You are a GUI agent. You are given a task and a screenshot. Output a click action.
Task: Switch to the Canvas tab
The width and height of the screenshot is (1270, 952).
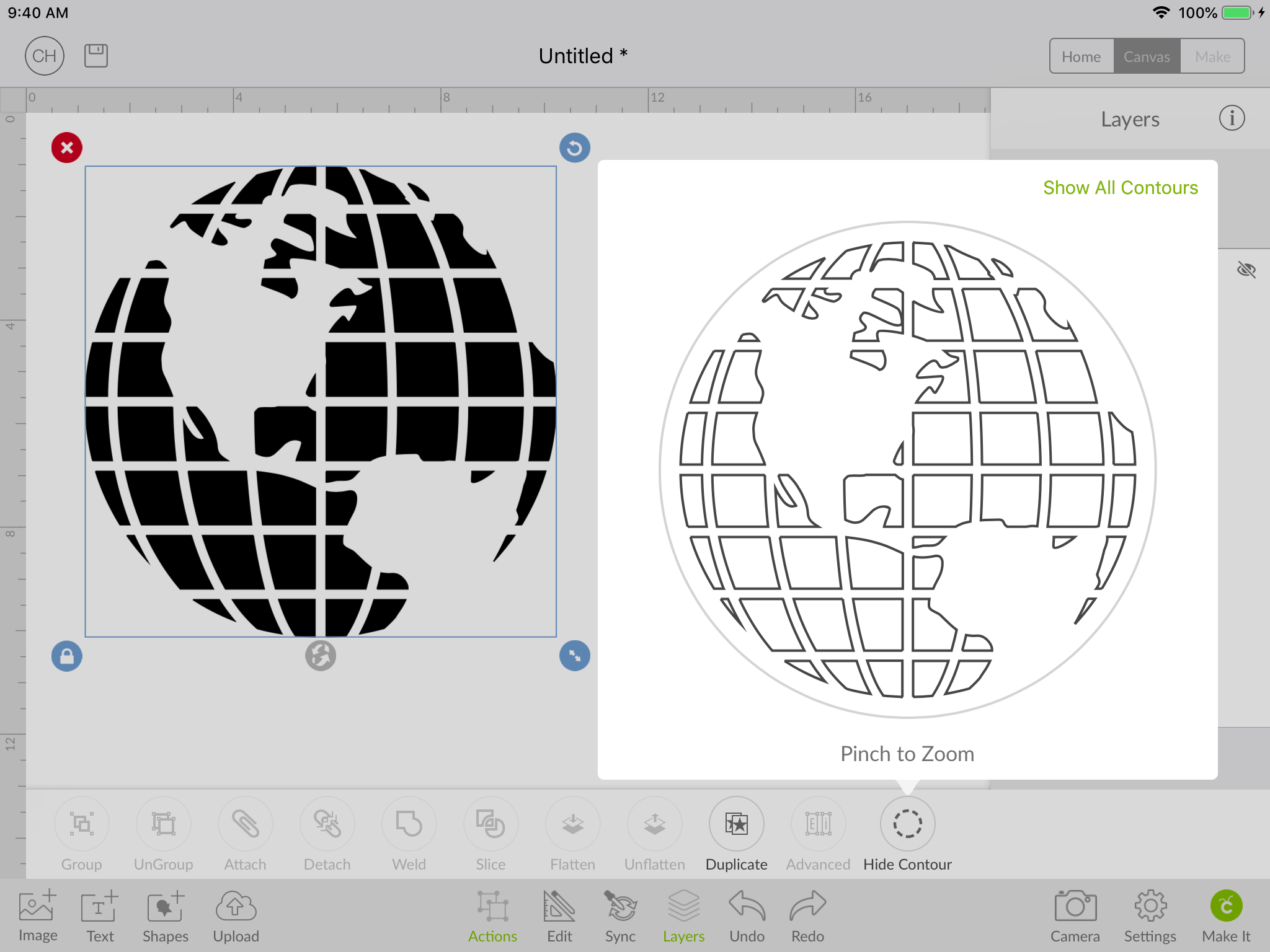(x=1146, y=57)
